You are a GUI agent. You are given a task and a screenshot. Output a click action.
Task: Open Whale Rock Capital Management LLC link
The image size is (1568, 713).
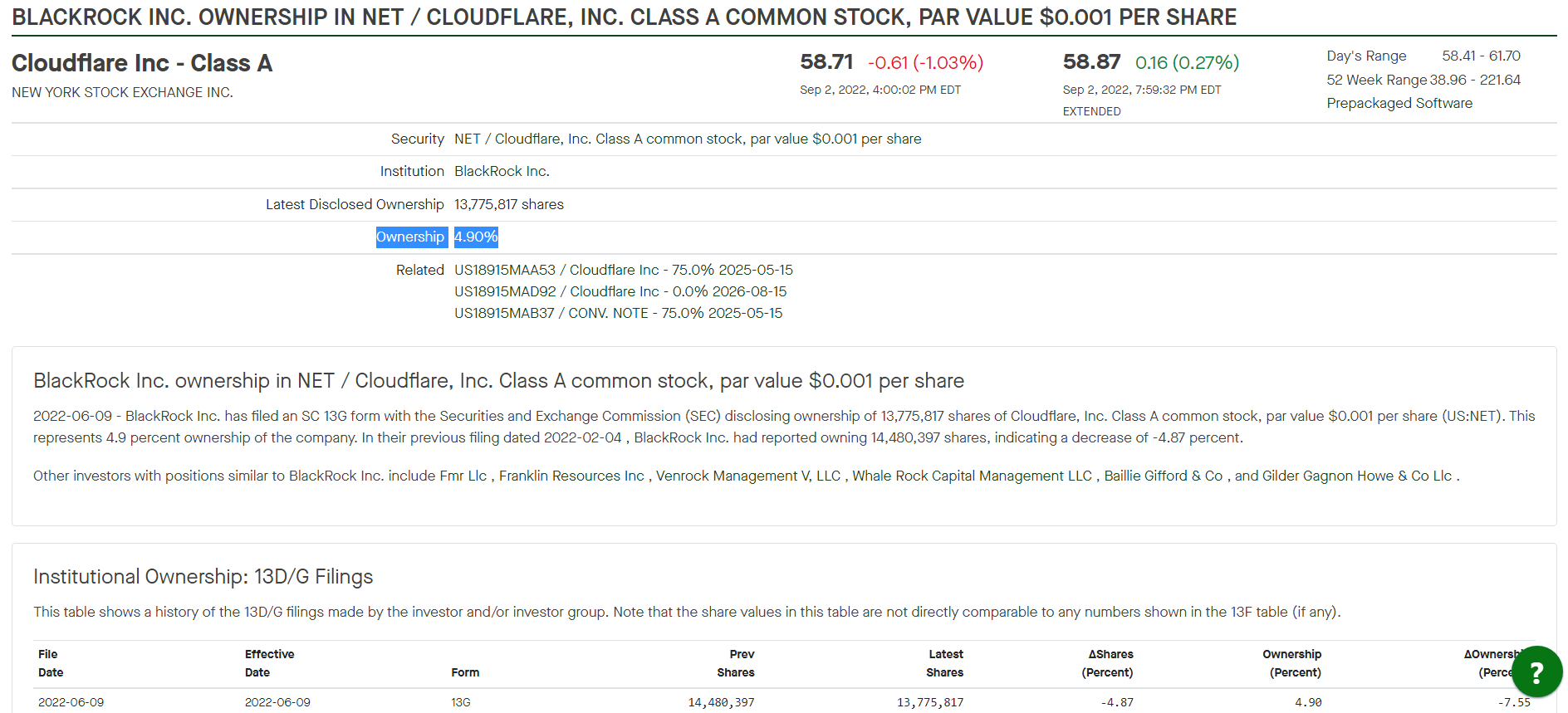972,476
